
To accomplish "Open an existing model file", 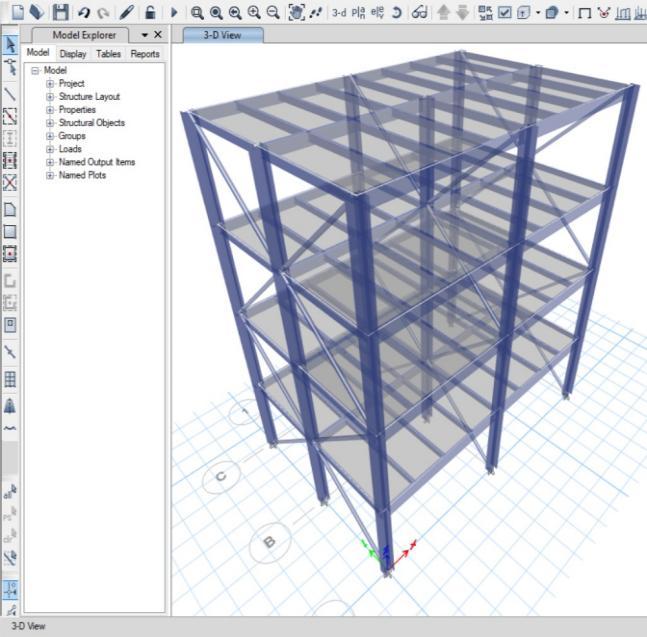I will click(37, 12).
